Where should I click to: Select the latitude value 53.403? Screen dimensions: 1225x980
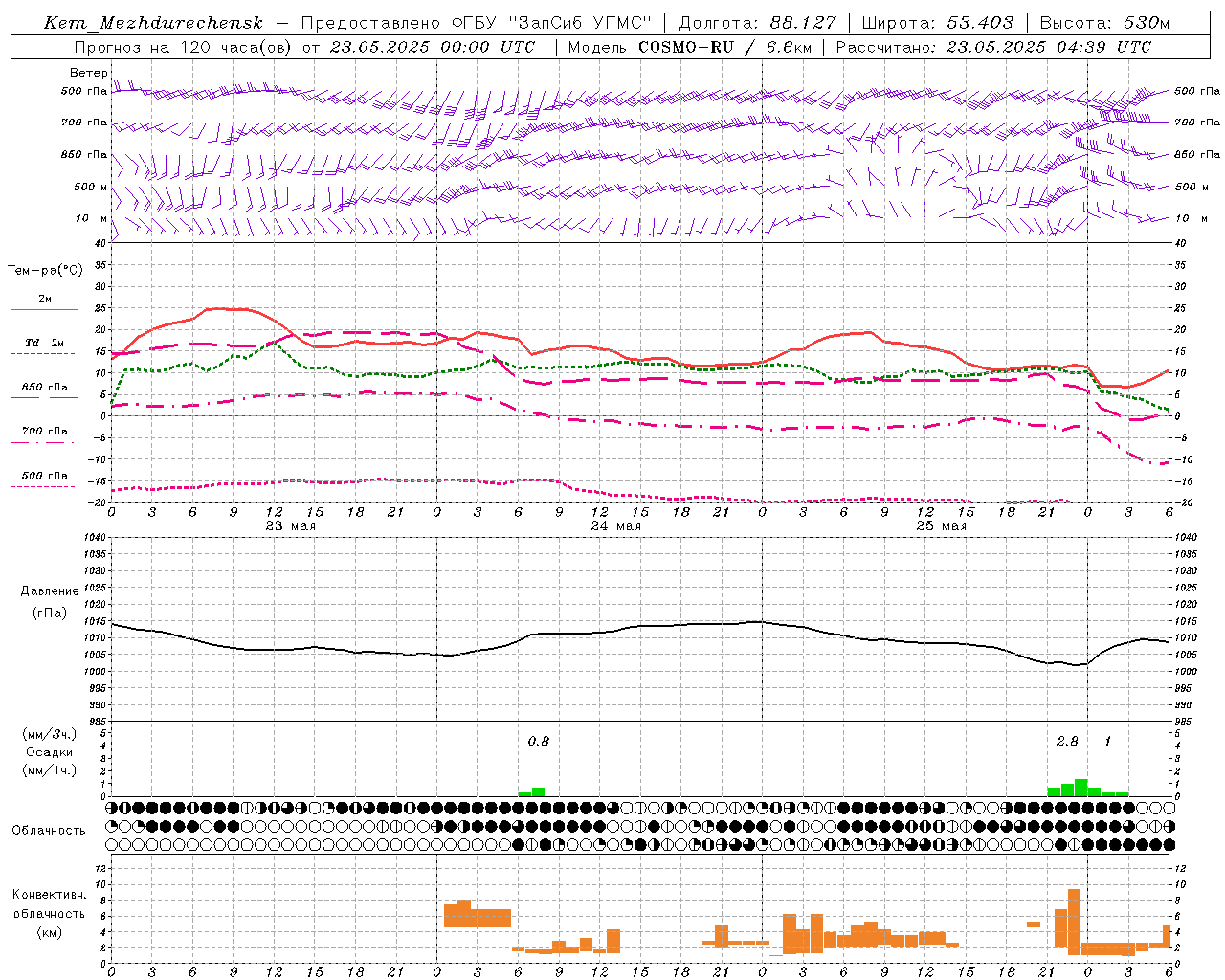click(980, 23)
